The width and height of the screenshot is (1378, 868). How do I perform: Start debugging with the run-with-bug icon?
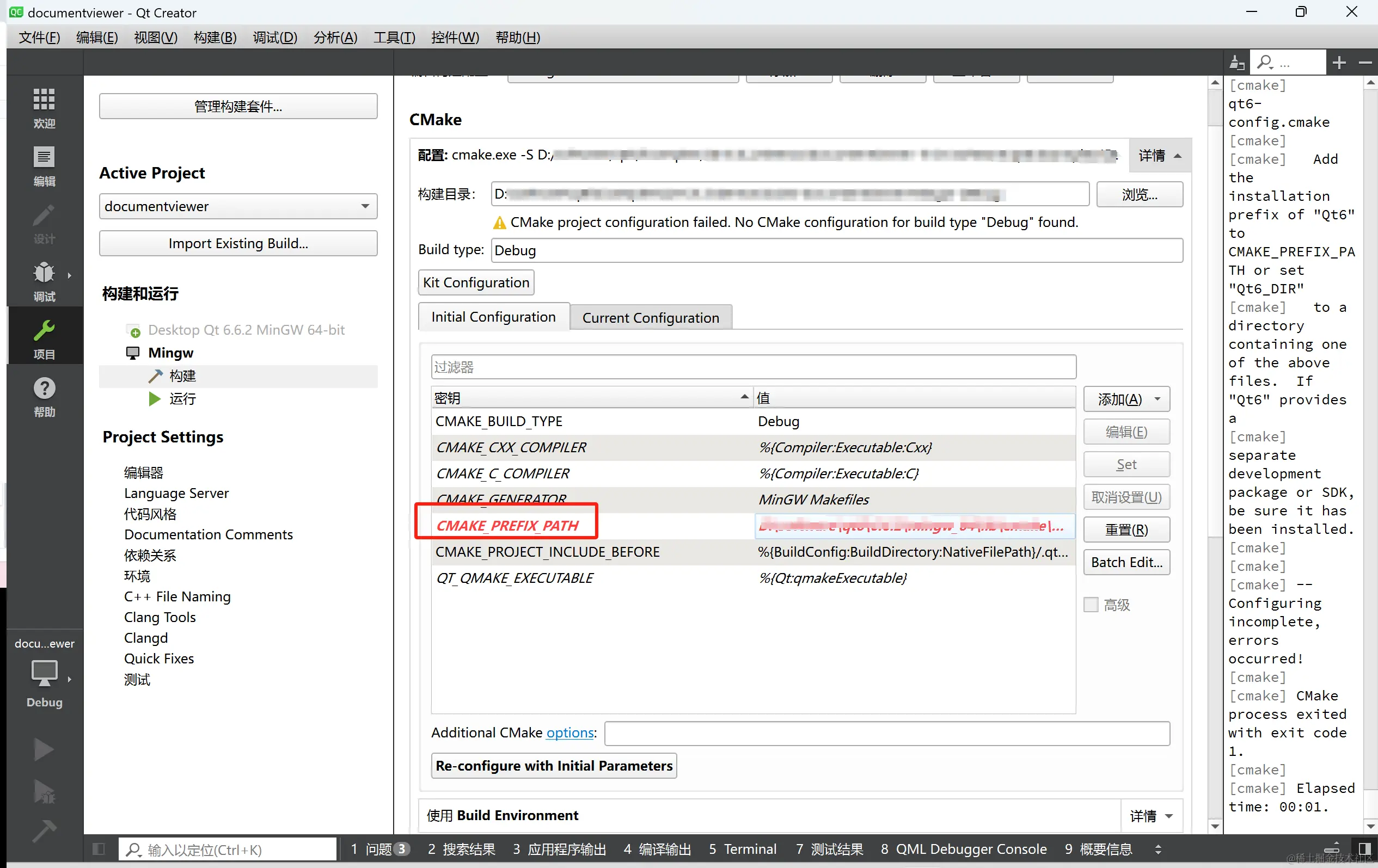pos(44,791)
